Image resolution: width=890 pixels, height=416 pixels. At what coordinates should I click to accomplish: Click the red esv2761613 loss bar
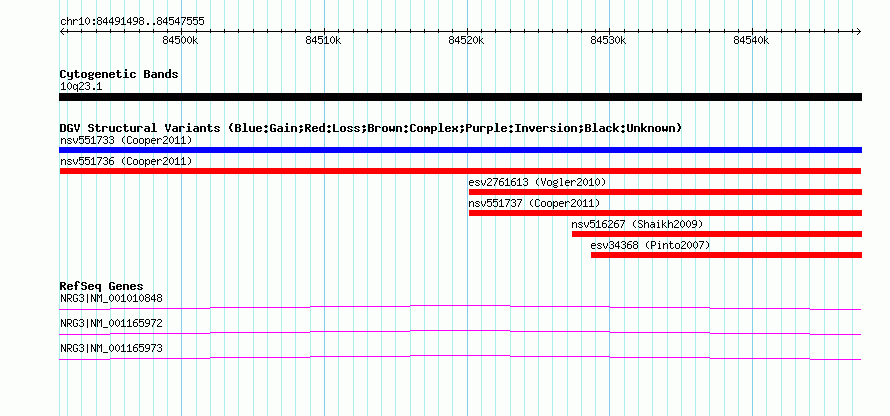point(665,192)
